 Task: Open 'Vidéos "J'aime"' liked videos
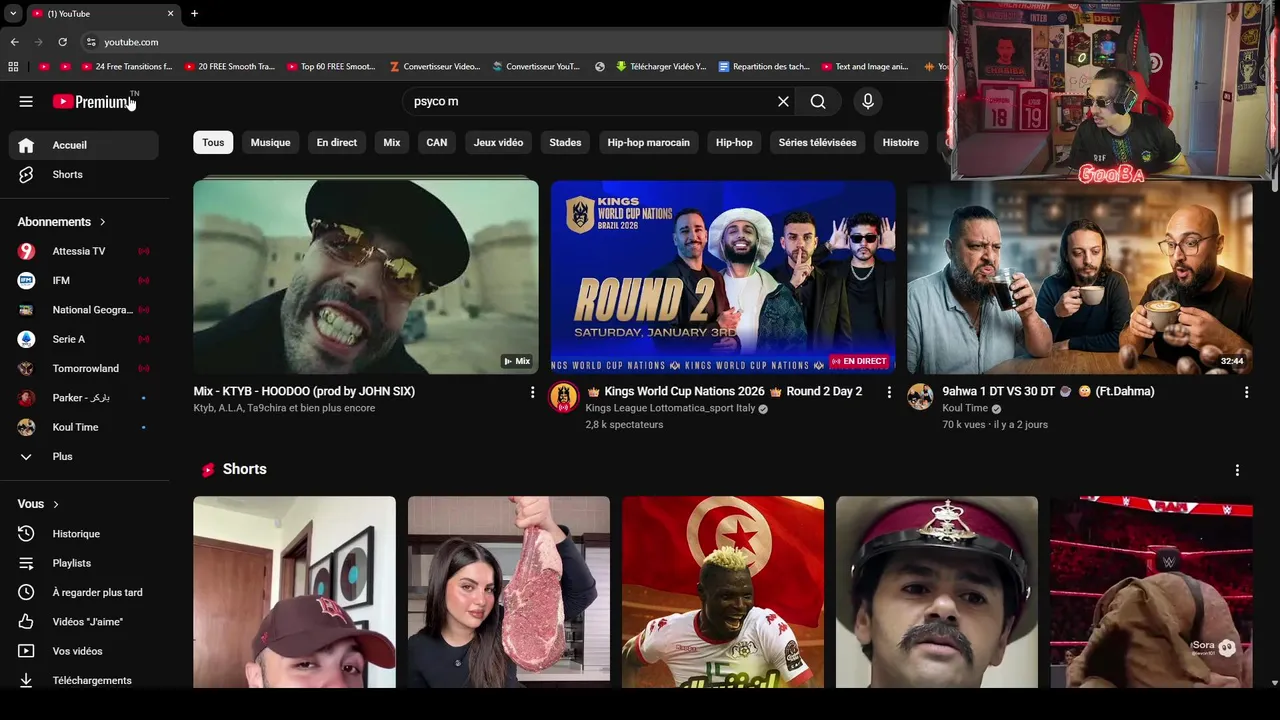pyautogui.click(x=84, y=622)
